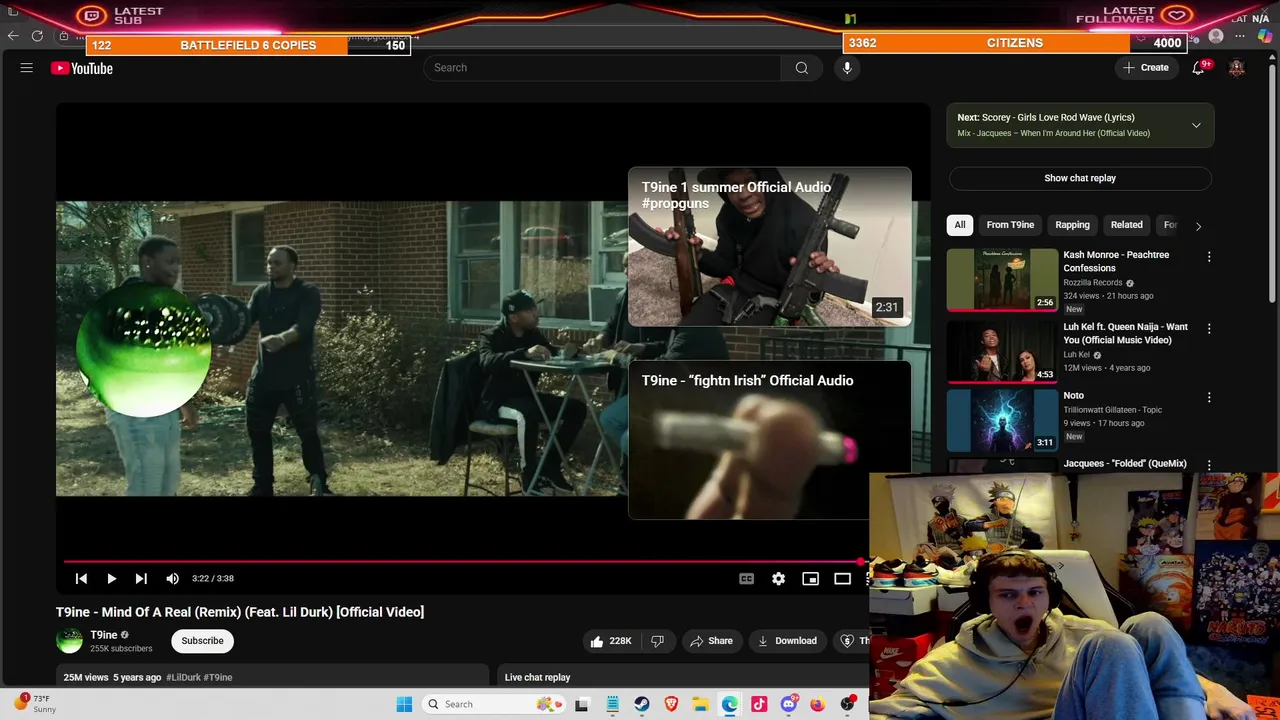Seek on the red video progress bar
Viewport: 1280px width, 720px height.
pyautogui.click(x=463, y=562)
